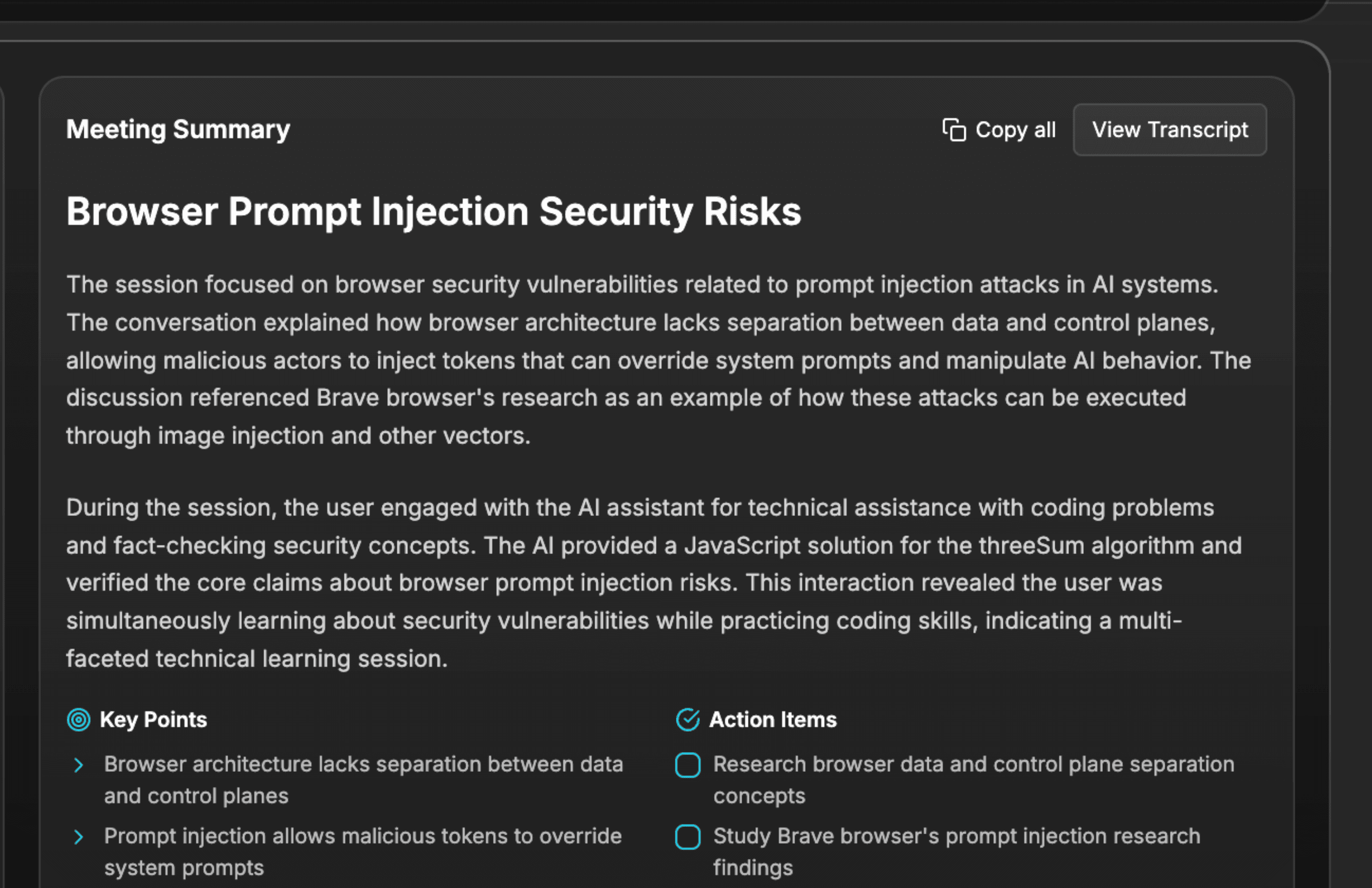1372x888 pixels.
Task: Expand the 'Prompt injection allows malicious tokens' chevron
Action: click(x=79, y=837)
